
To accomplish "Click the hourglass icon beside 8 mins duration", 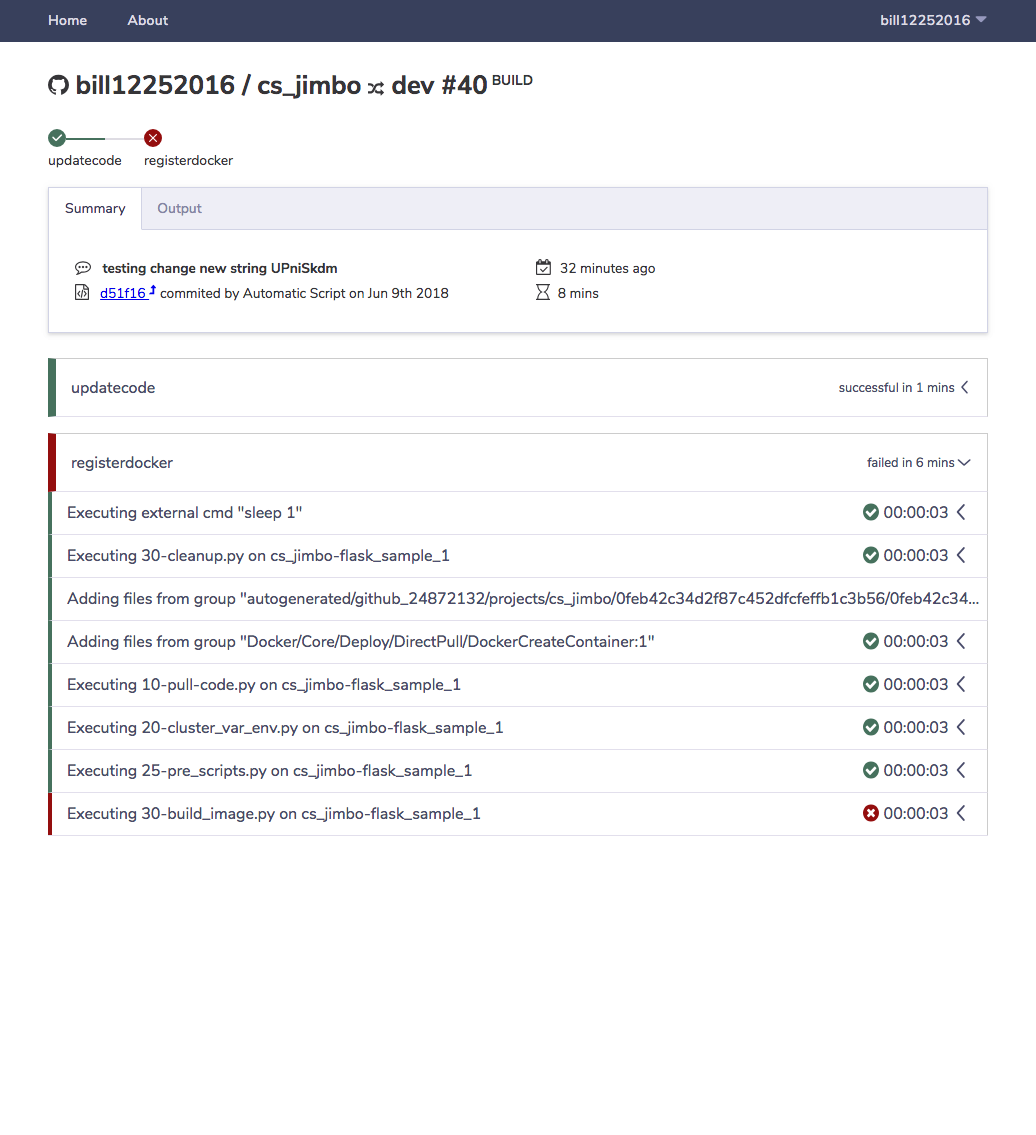I will click(543, 292).
